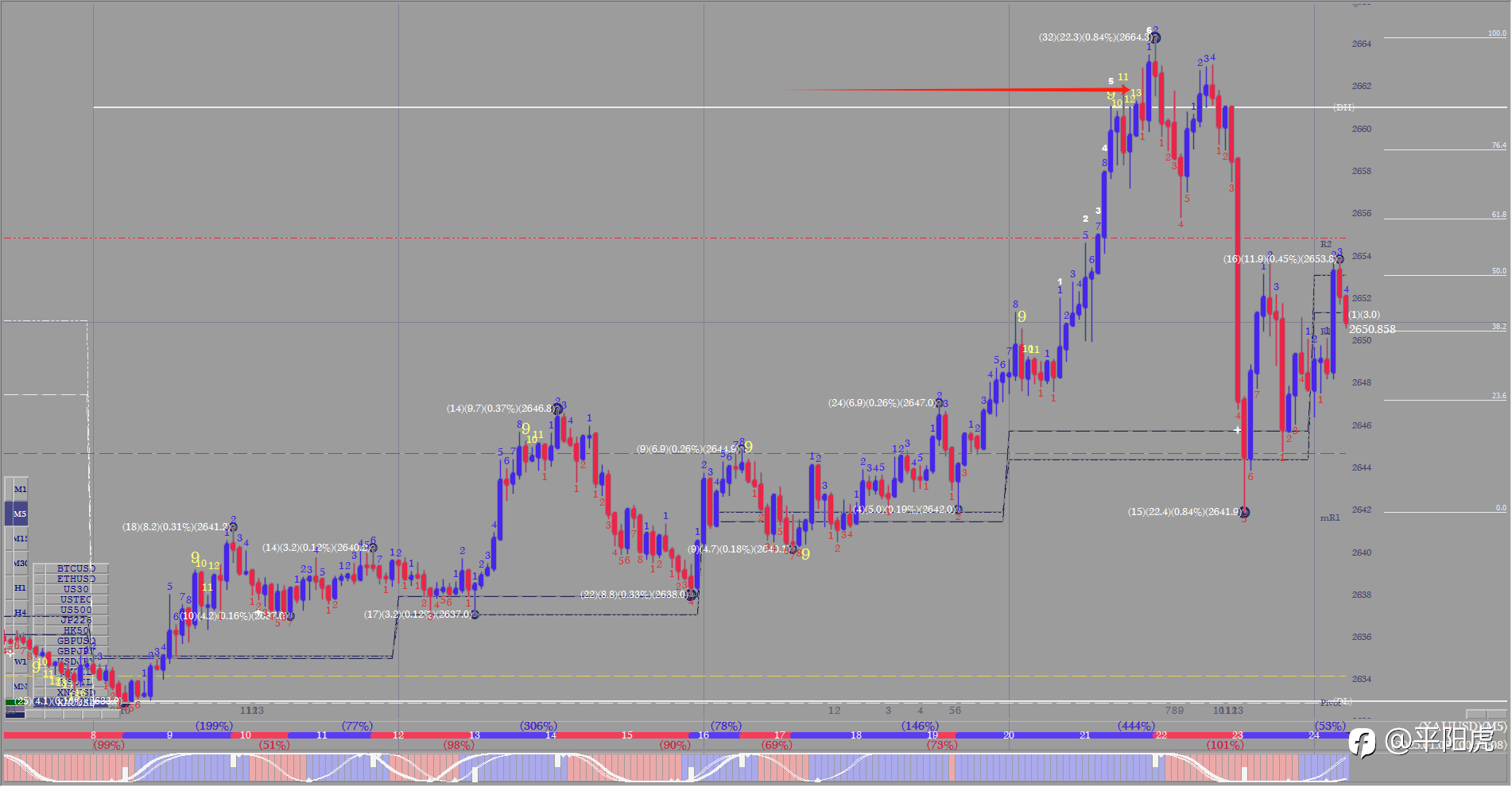1512x787 pixels.
Task: Switch chart to H4 timeframe
Action: click(20, 612)
